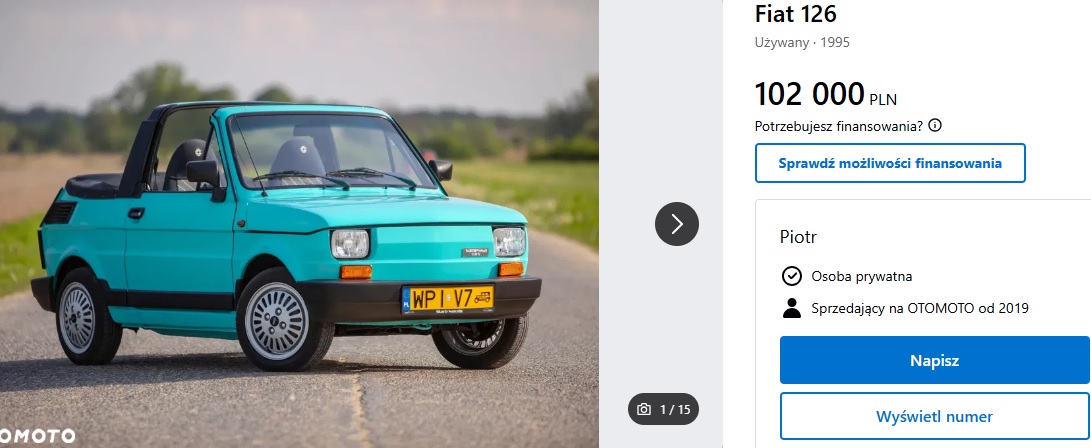1091x448 pixels.
Task: Click the Potrzebujesz finansowania text
Action: tap(839, 126)
